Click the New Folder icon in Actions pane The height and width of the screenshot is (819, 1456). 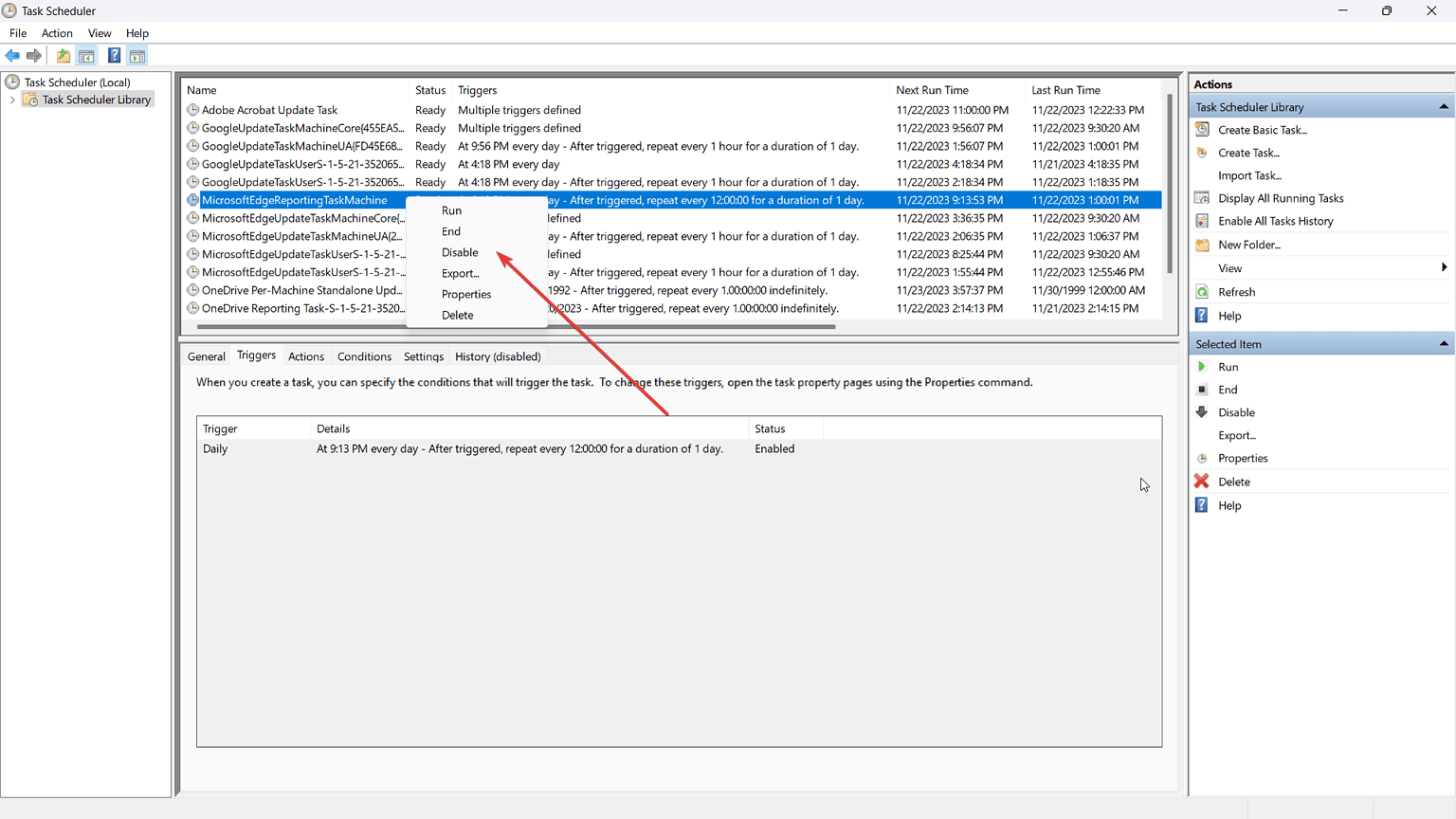[x=1202, y=245]
